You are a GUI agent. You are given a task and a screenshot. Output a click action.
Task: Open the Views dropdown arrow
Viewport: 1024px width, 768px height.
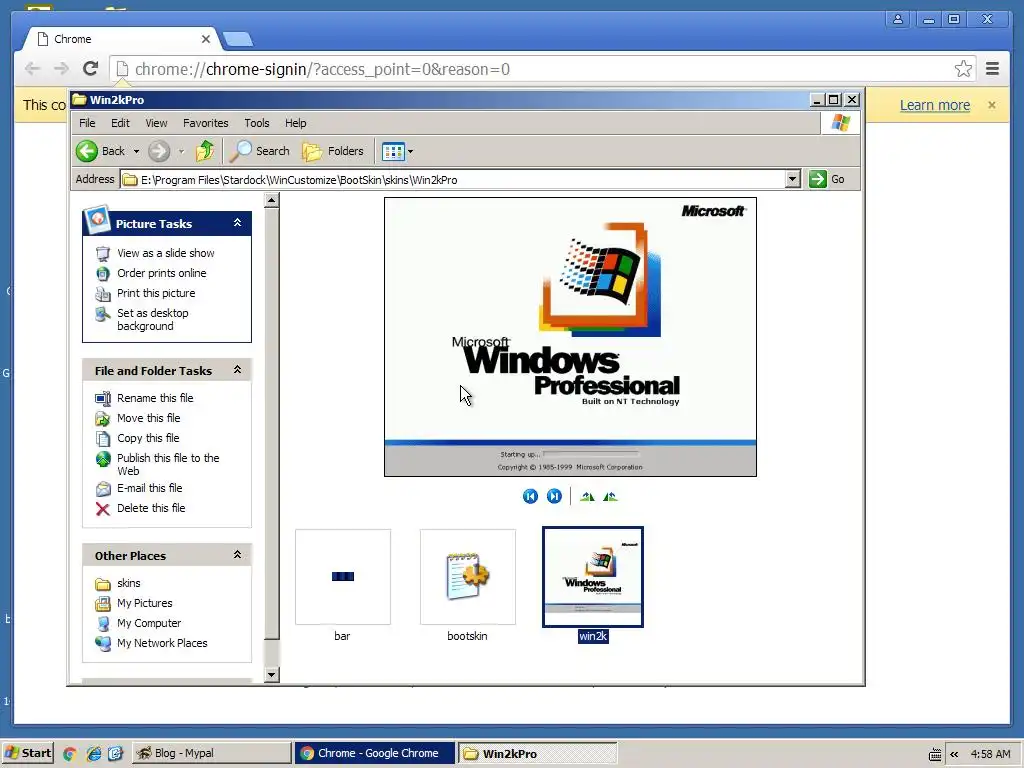click(410, 152)
